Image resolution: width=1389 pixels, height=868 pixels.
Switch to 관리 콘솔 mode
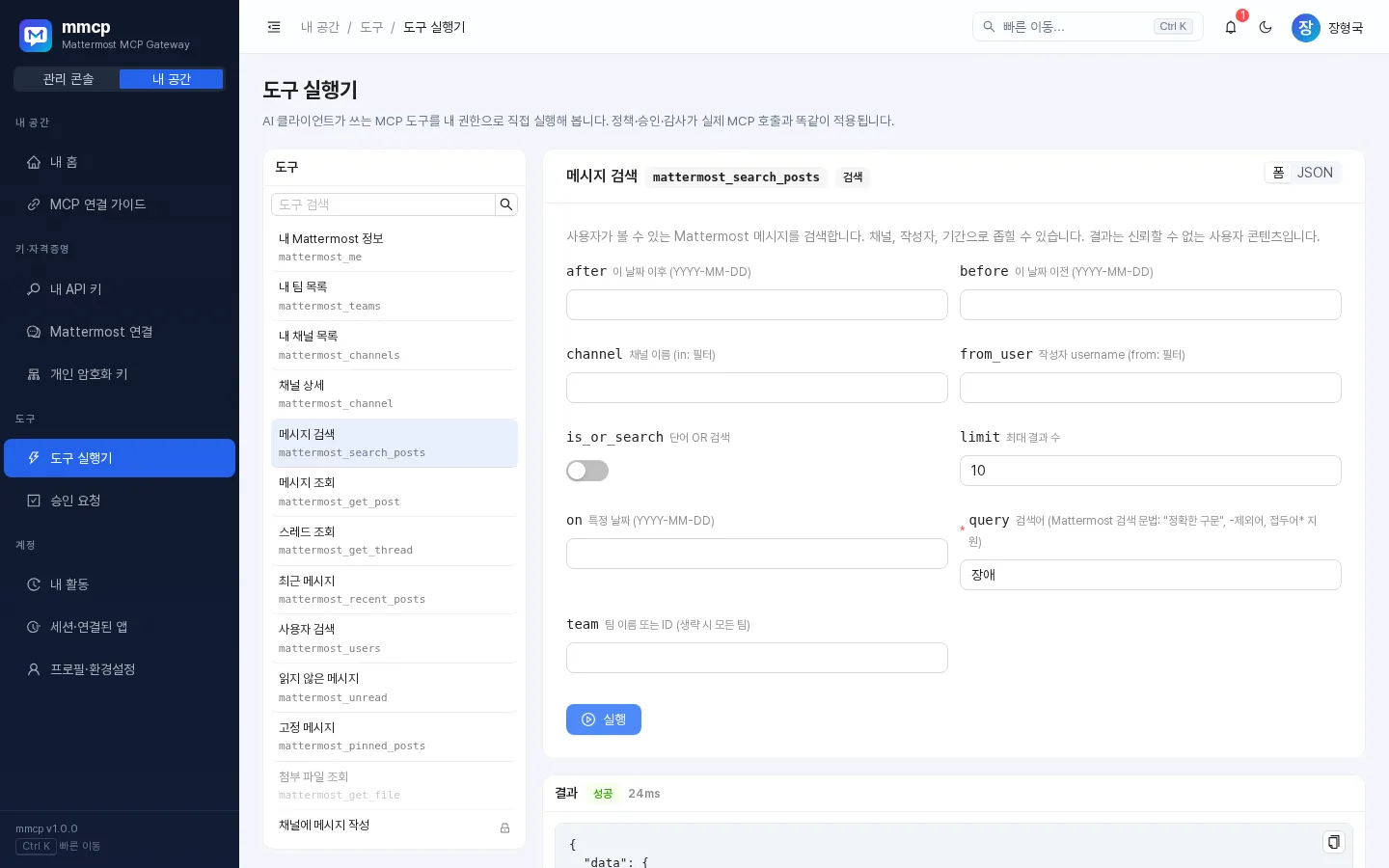click(68, 79)
